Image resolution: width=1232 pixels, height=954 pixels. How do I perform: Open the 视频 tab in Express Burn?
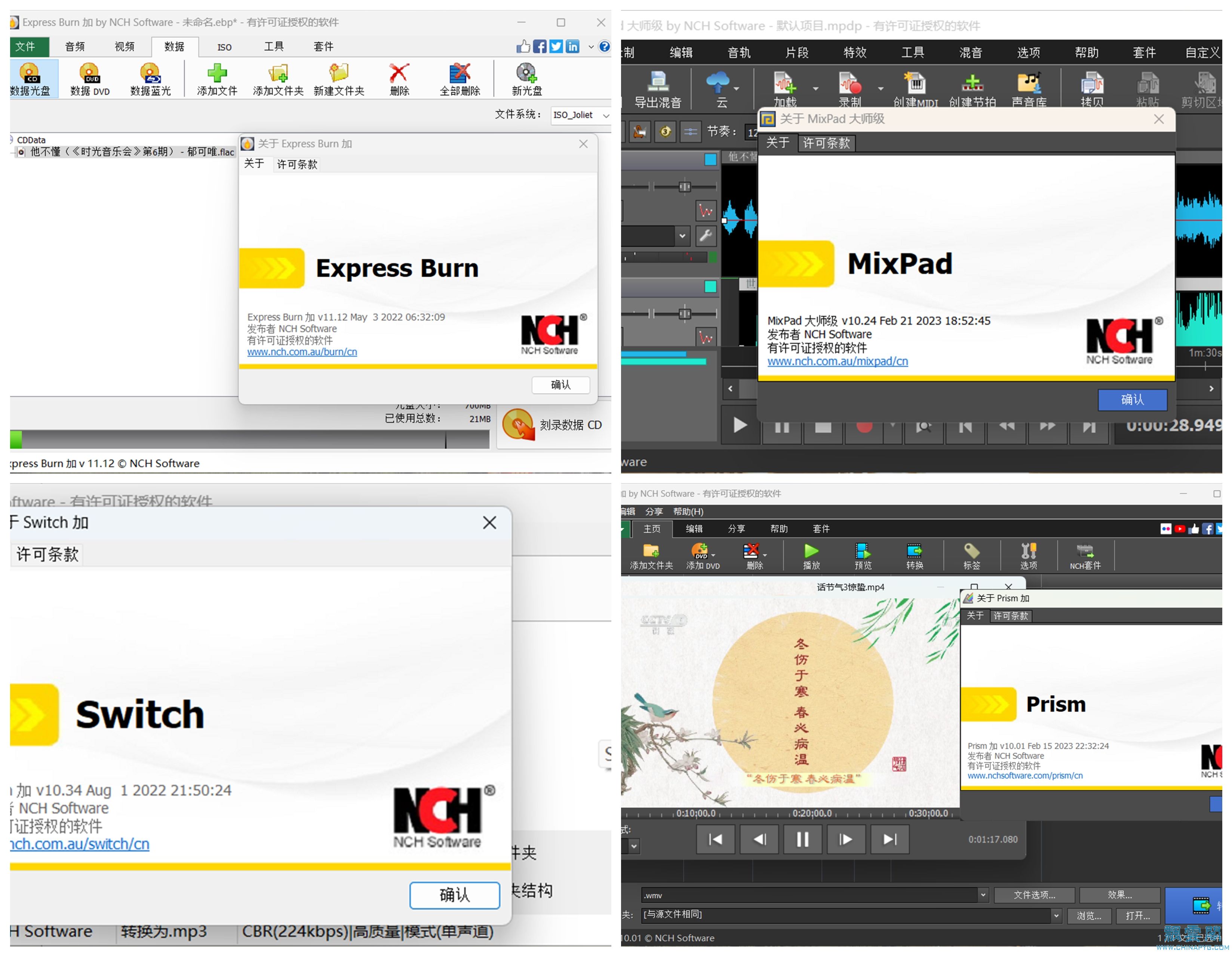(124, 47)
